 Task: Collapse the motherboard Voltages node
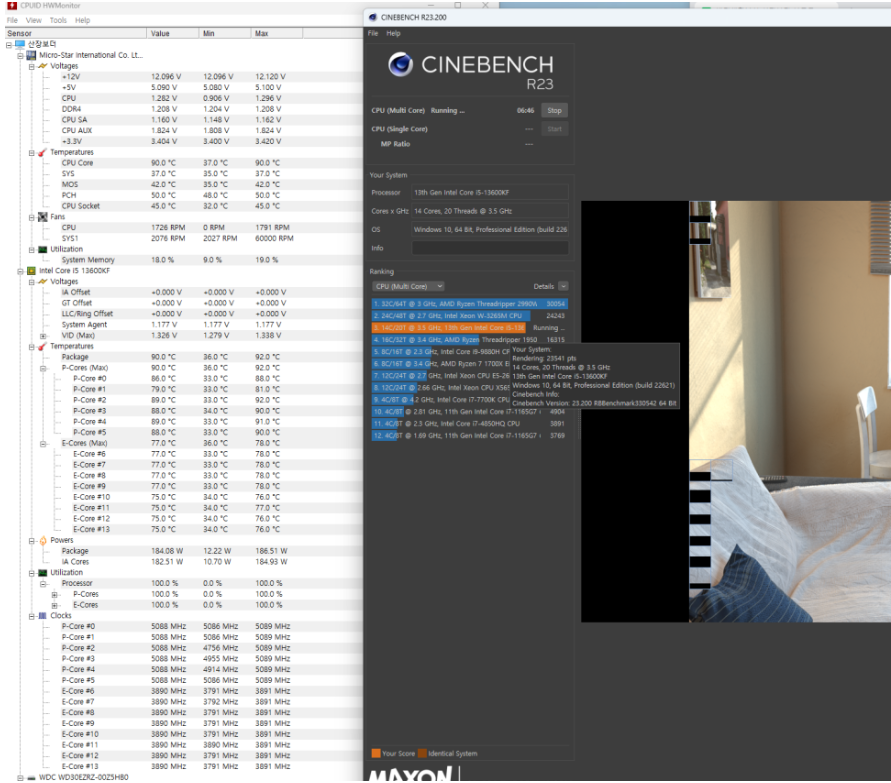click(x=32, y=66)
